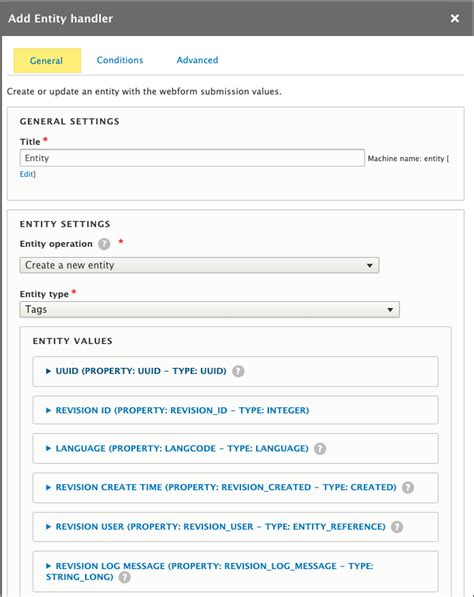Click into the Title text field
This screenshot has height=597, width=474.
pos(192,158)
